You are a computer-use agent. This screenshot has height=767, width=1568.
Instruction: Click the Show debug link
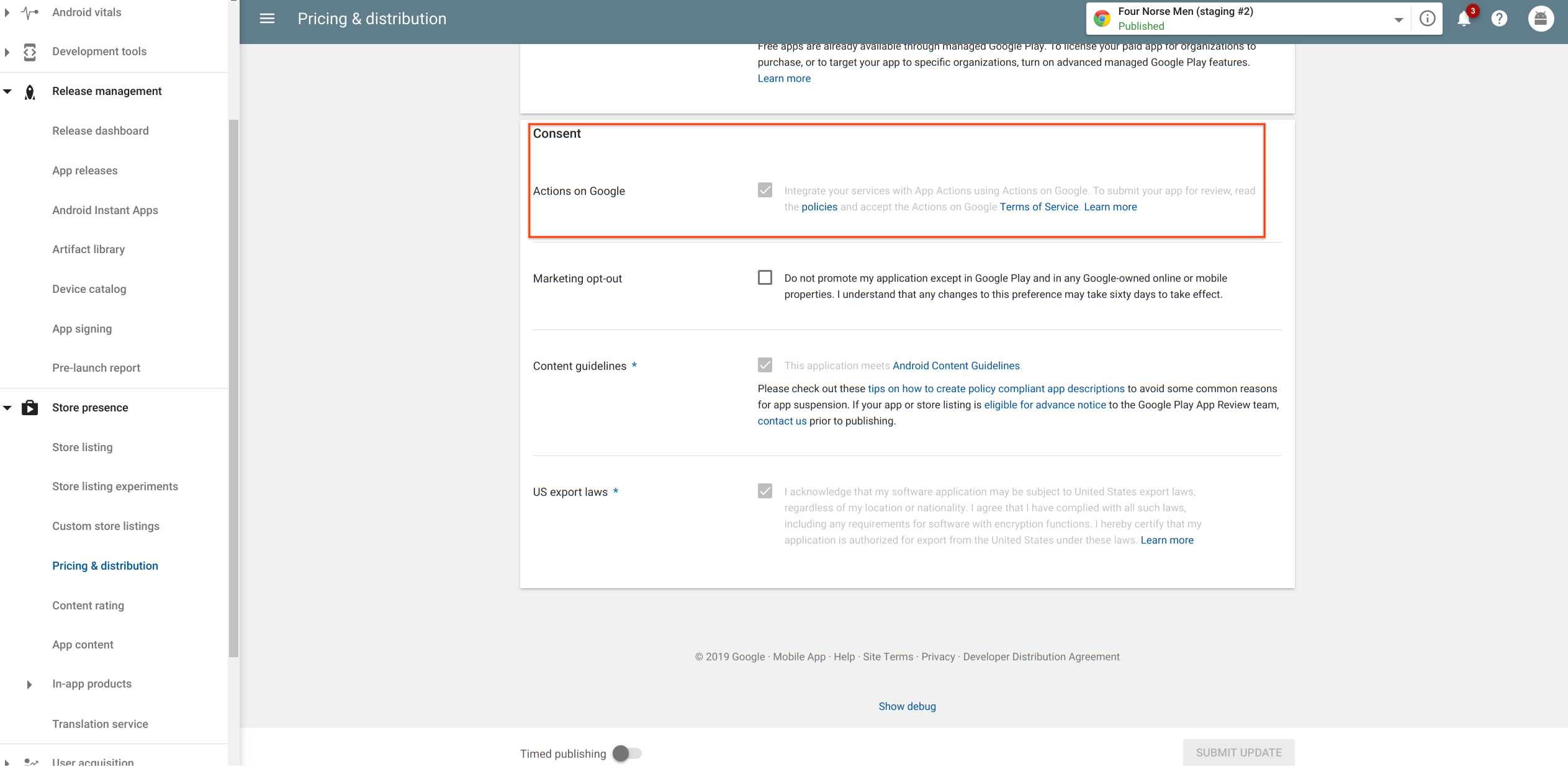click(x=907, y=707)
